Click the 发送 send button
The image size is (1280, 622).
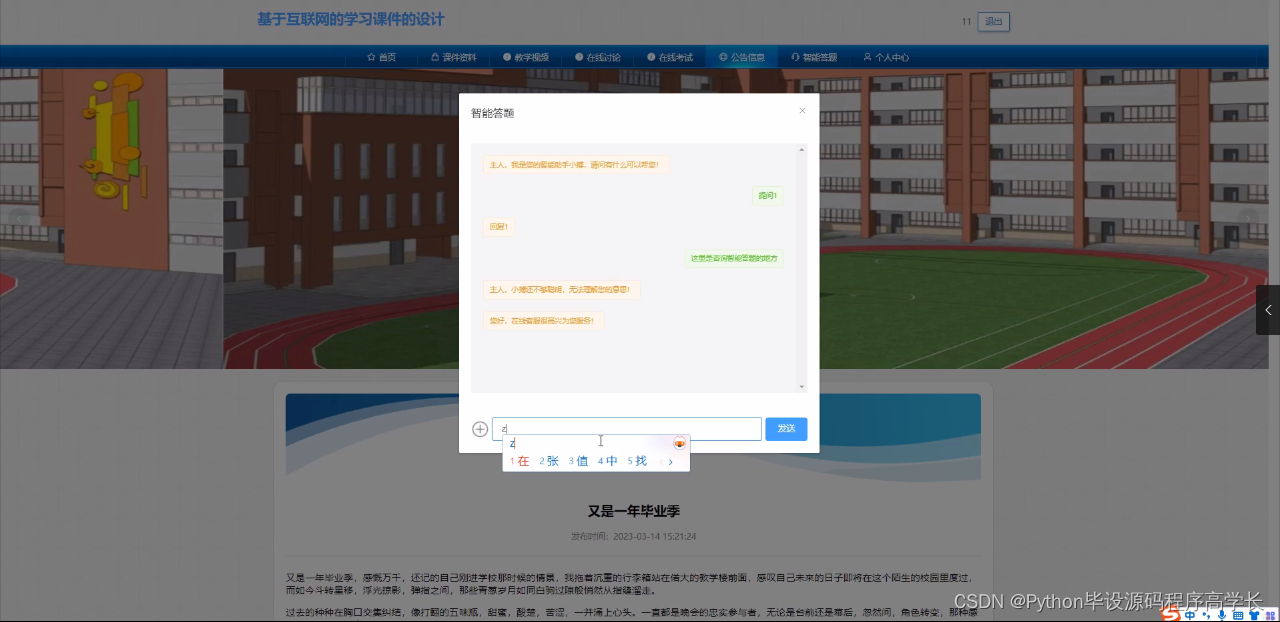pyautogui.click(x=786, y=428)
